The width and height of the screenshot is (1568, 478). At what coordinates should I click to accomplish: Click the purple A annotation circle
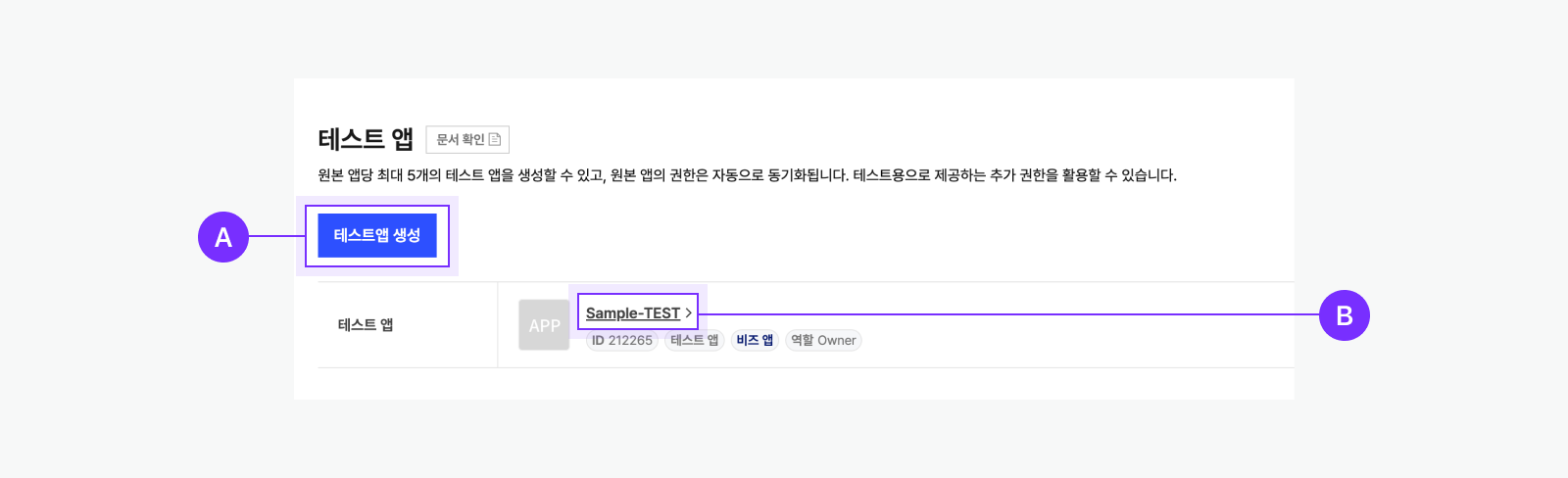point(223,237)
